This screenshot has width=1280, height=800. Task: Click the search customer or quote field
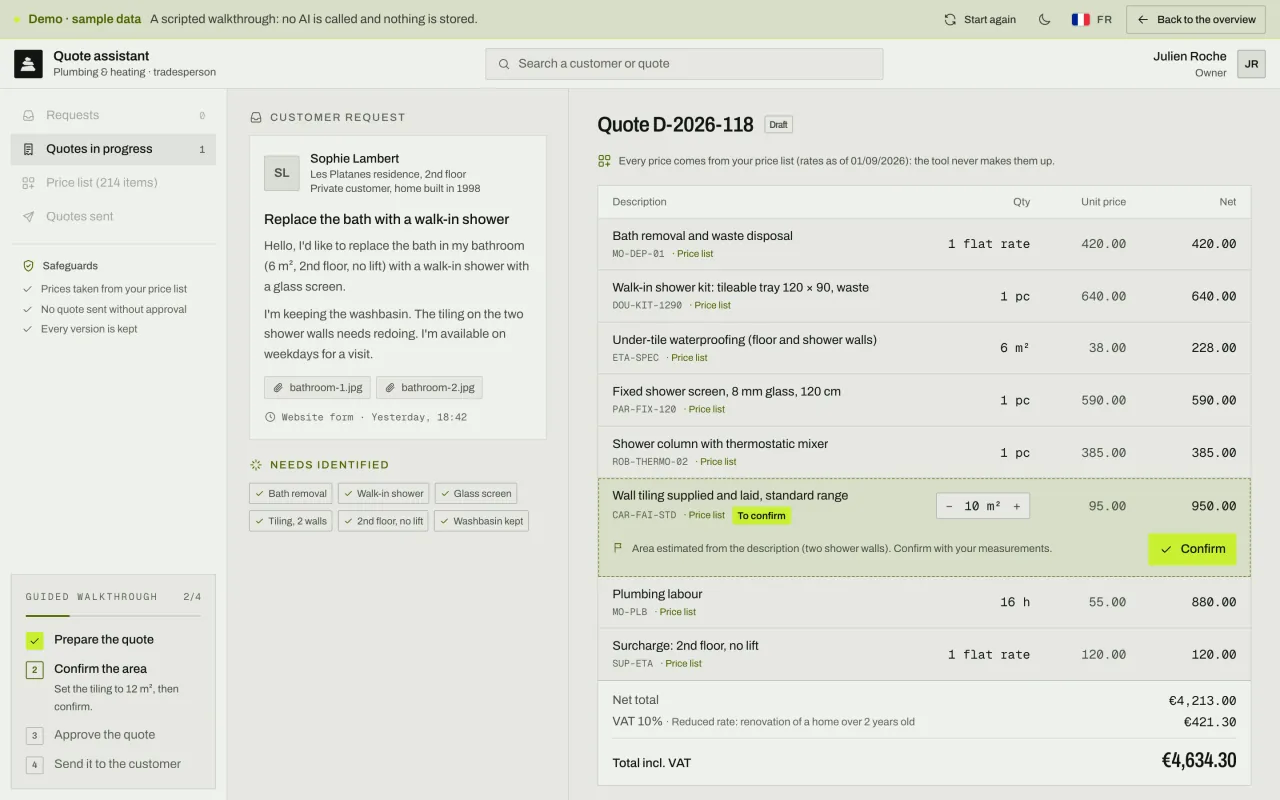684,64
